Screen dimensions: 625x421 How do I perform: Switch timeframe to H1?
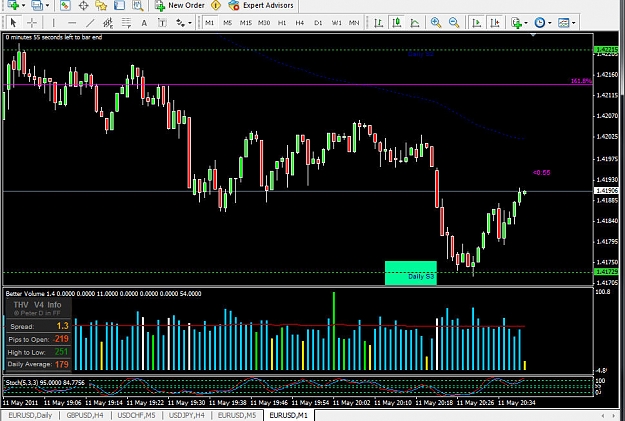[x=282, y=23]
